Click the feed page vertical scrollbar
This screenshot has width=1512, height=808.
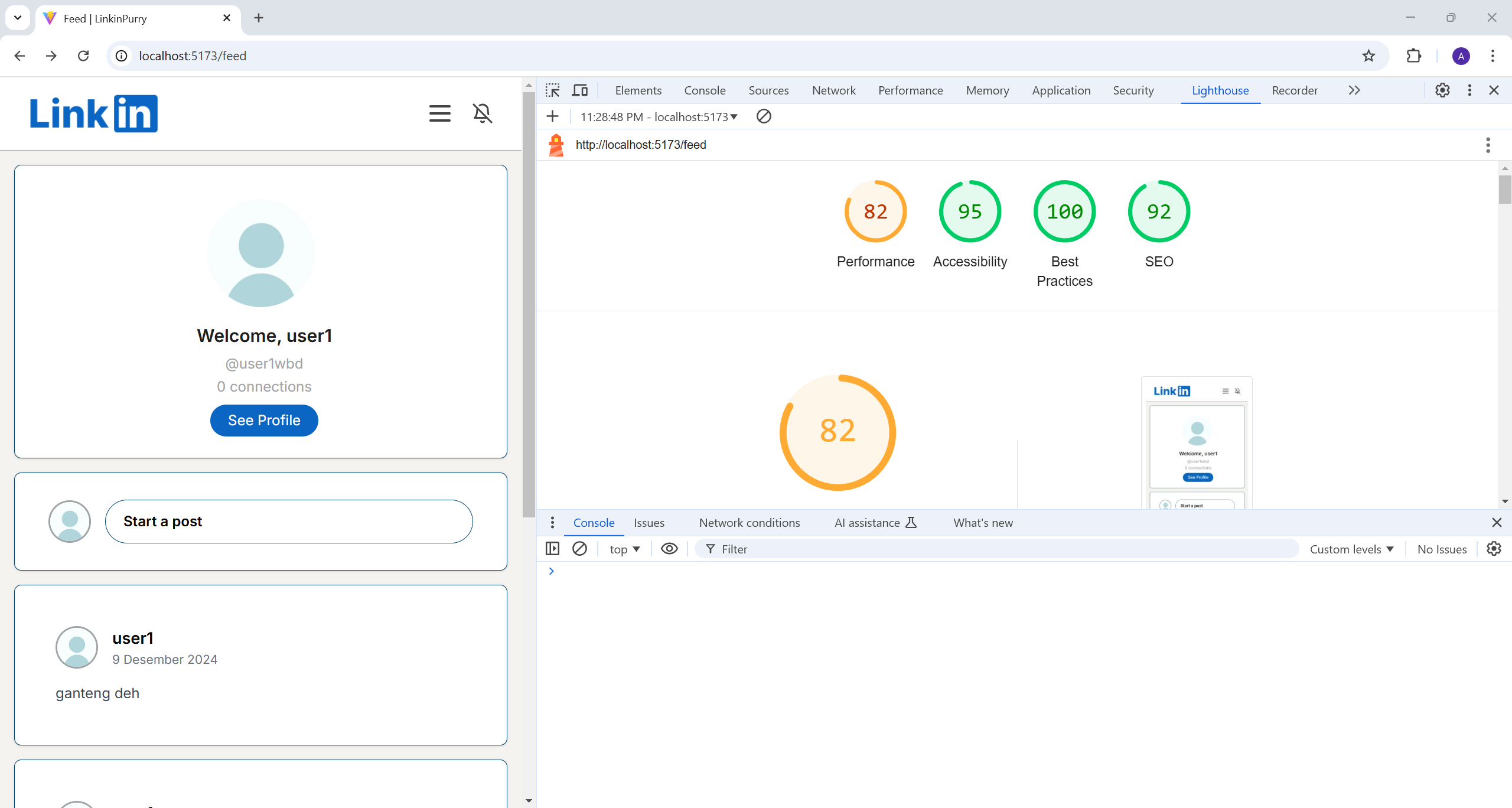(529, 304)
